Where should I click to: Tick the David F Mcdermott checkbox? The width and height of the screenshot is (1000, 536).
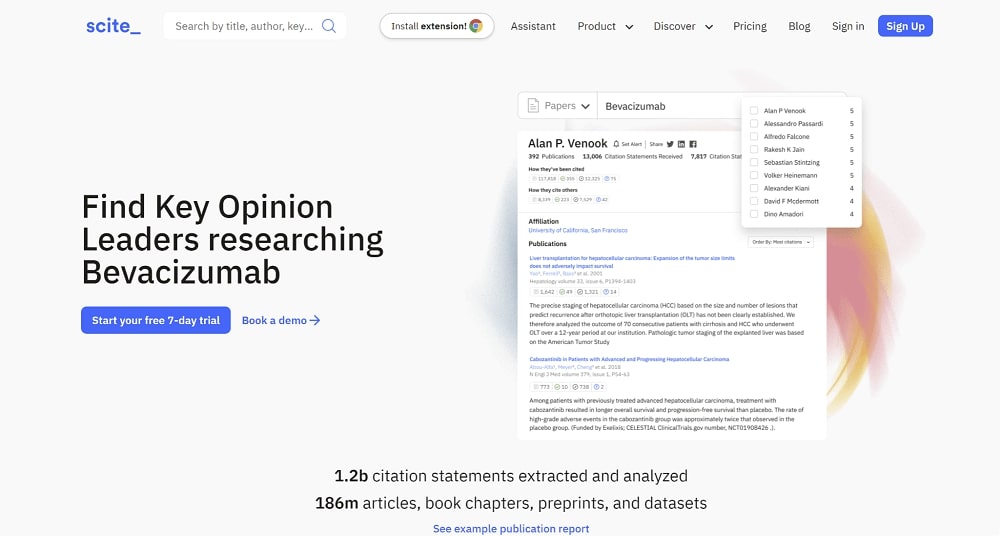[754, 201]
